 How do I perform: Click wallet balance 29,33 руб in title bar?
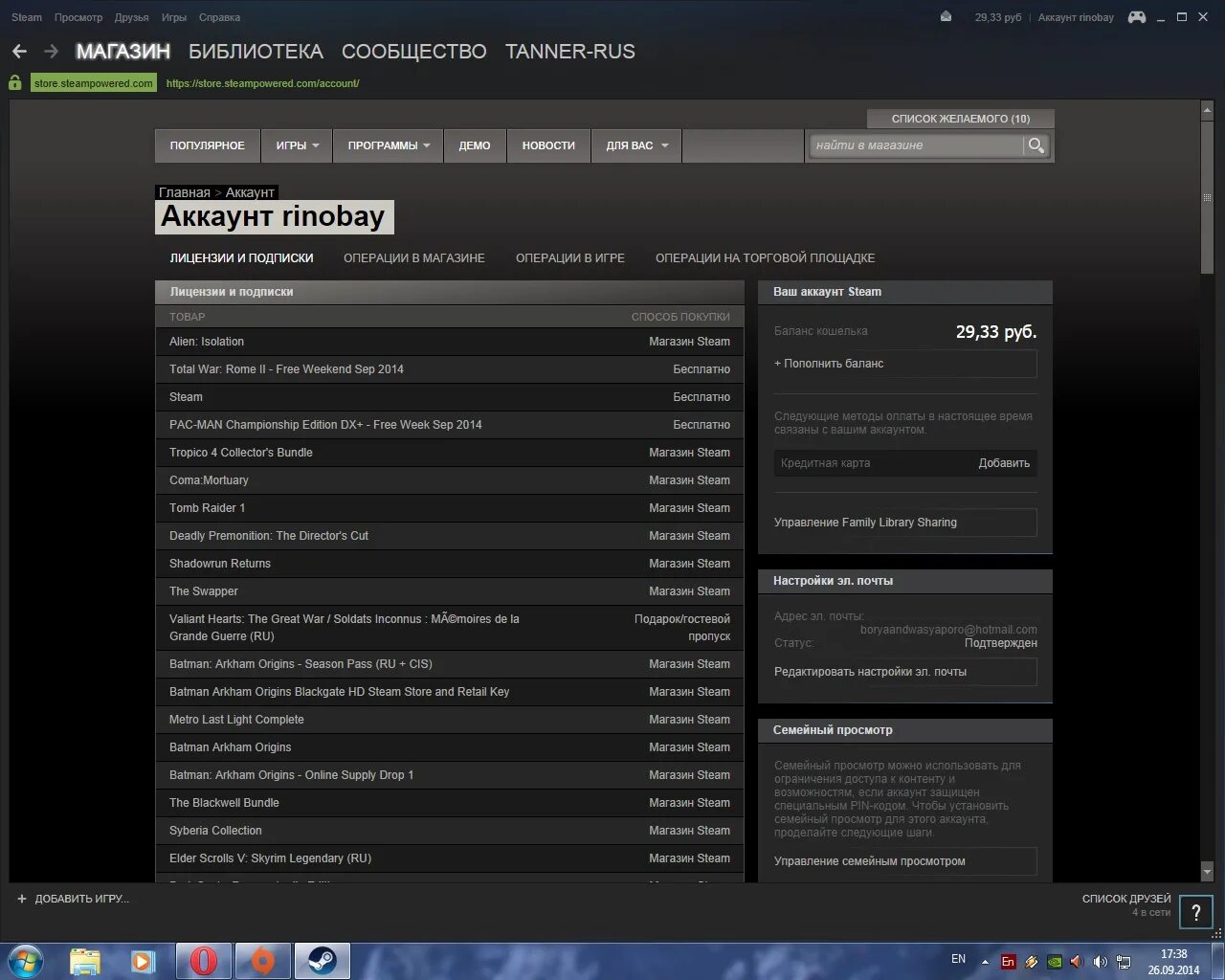click(998, 17)
